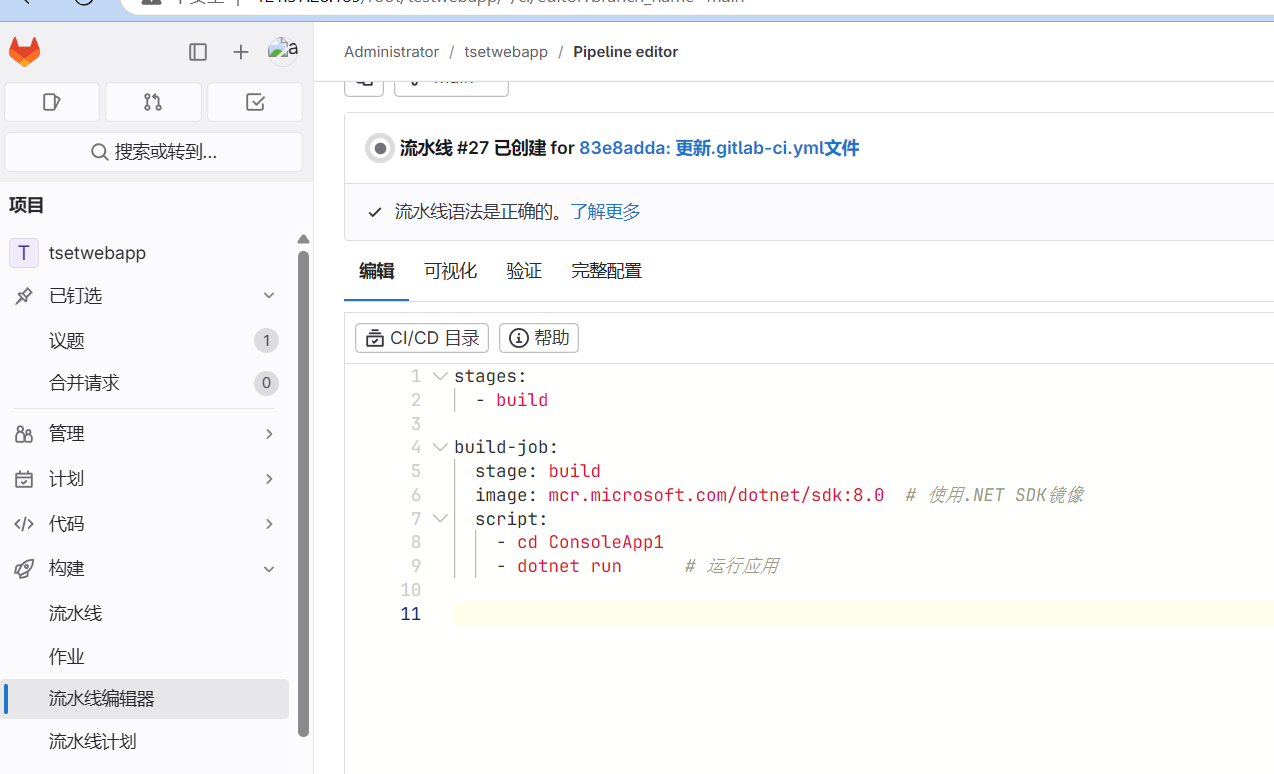Expand the 管理 submenu chevron

click(x=269, y=434)
